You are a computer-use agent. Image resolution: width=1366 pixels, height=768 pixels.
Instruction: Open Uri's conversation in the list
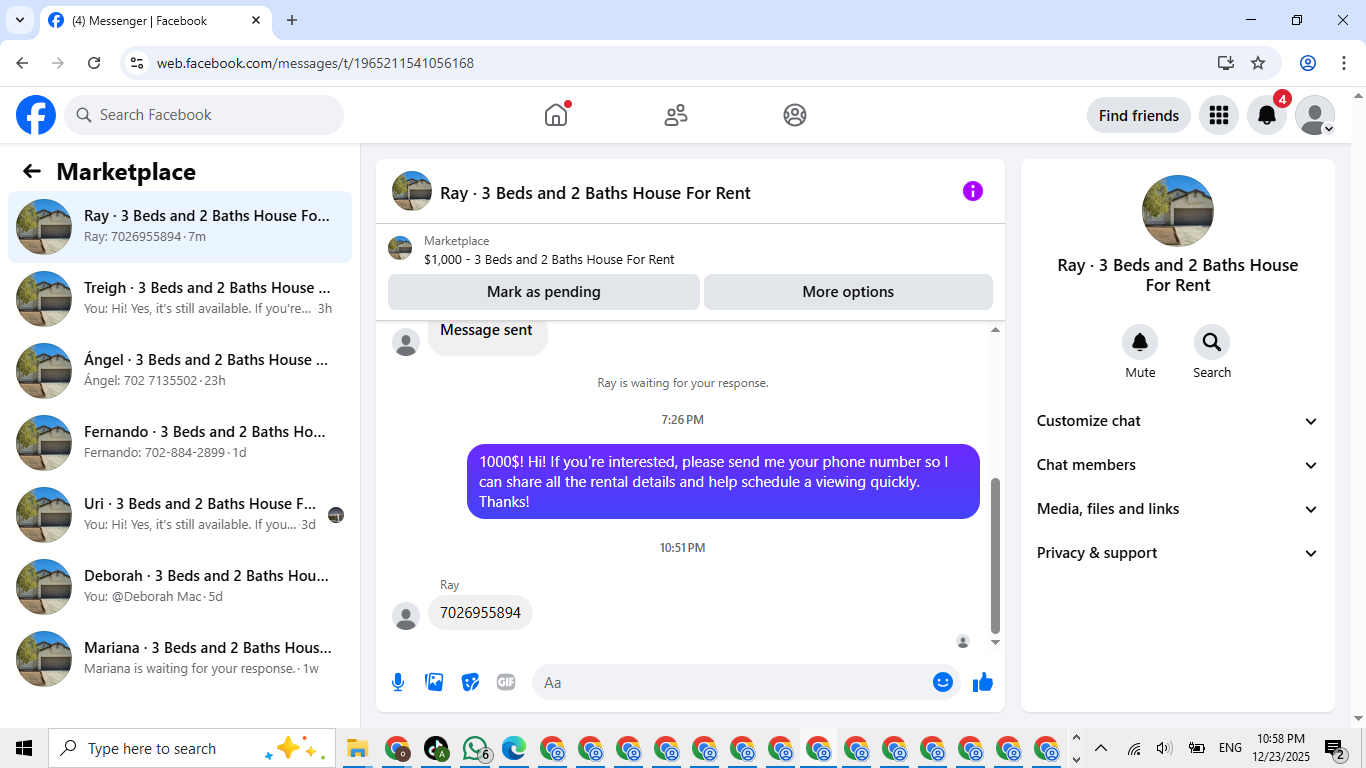pos(180,514)
